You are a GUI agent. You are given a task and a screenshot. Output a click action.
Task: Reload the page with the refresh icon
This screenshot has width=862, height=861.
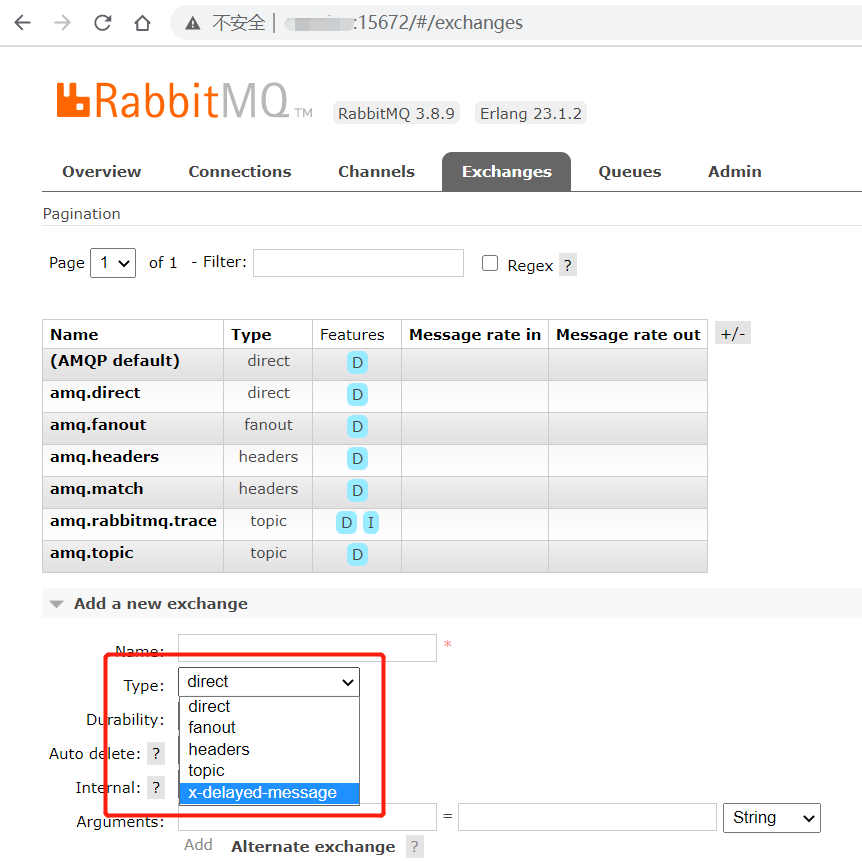[103, 23]
